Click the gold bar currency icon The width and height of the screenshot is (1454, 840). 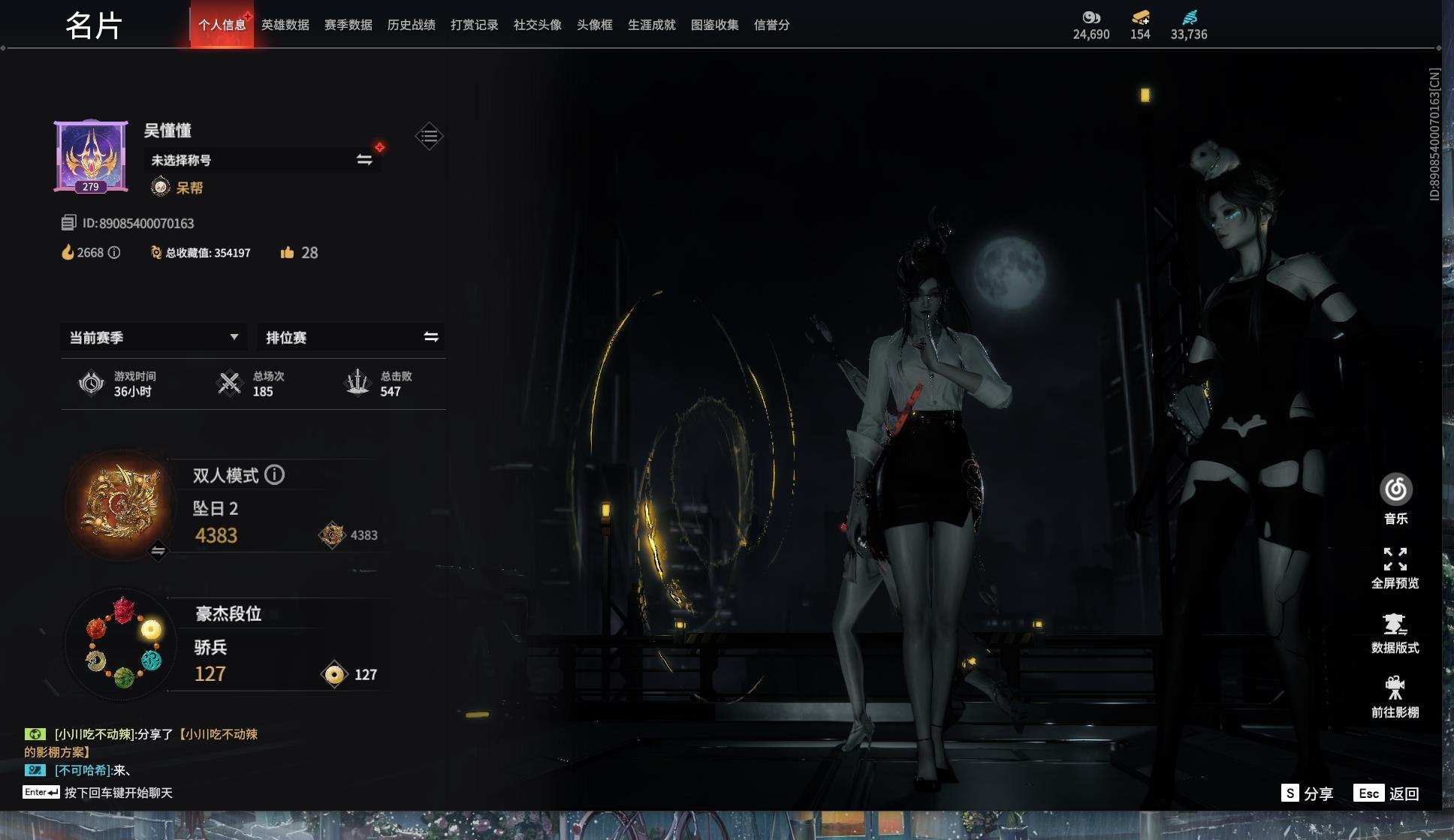1140,17
